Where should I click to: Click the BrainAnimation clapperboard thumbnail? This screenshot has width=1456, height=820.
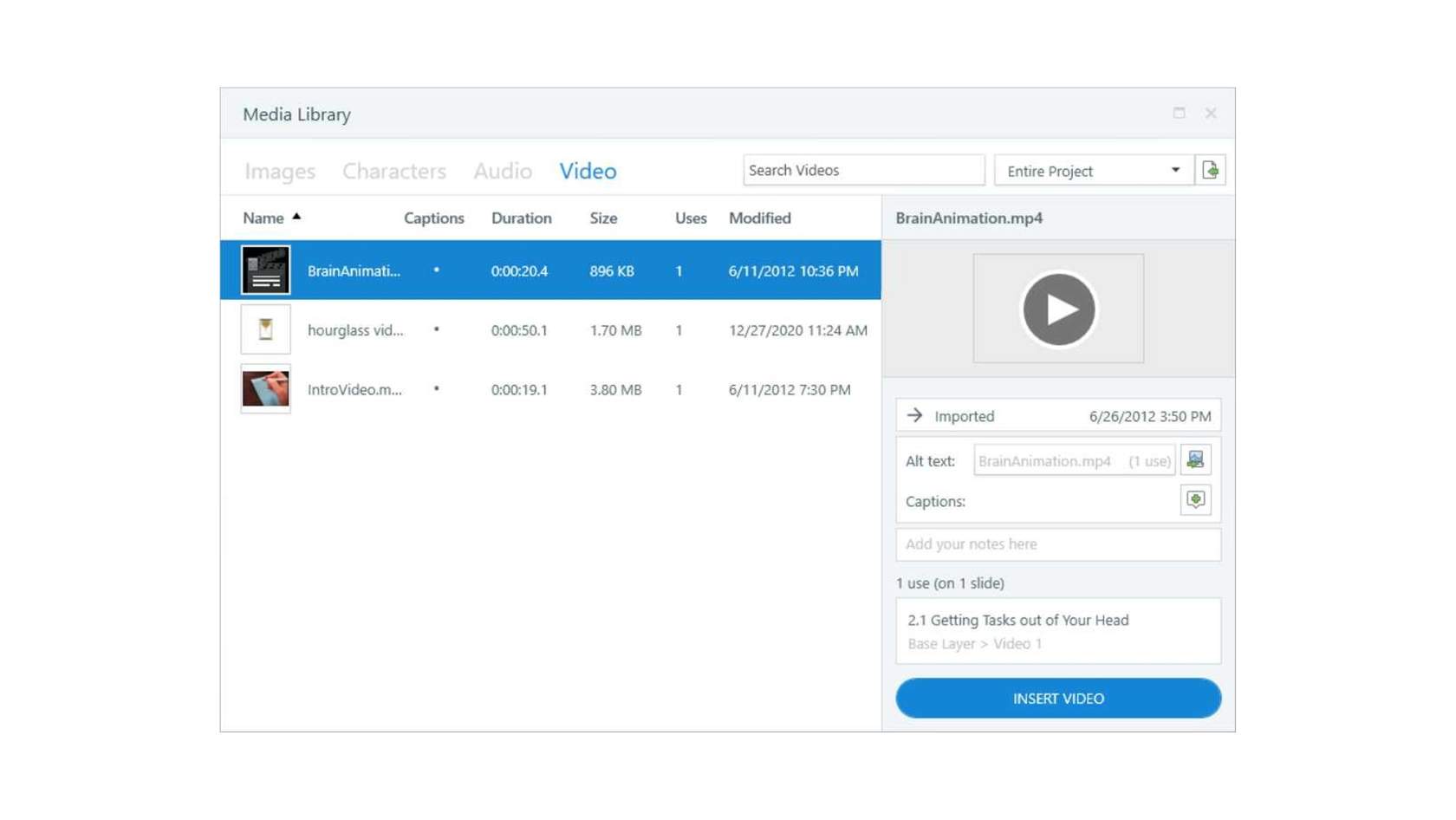click(x=265, y=270)
